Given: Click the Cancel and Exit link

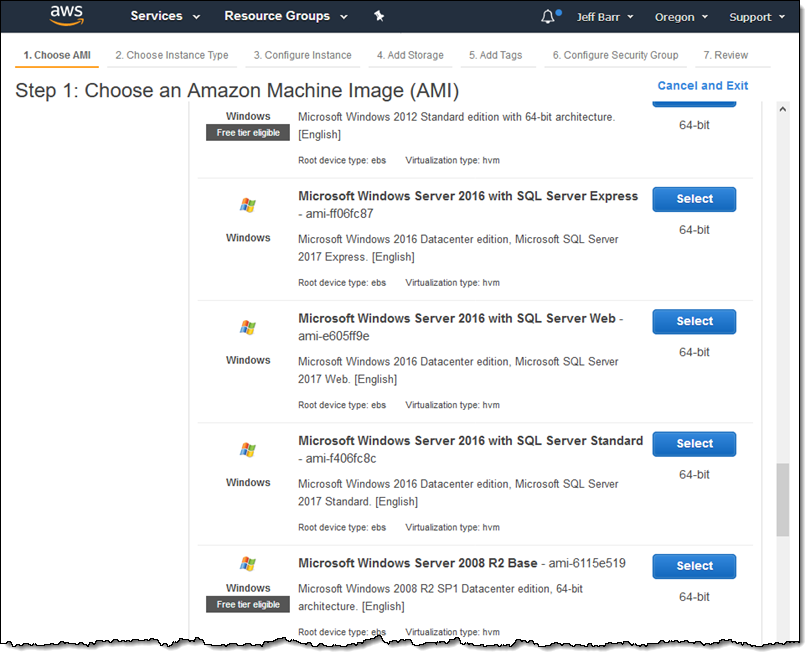Looking at the screenshot, I should click(702, 86).
